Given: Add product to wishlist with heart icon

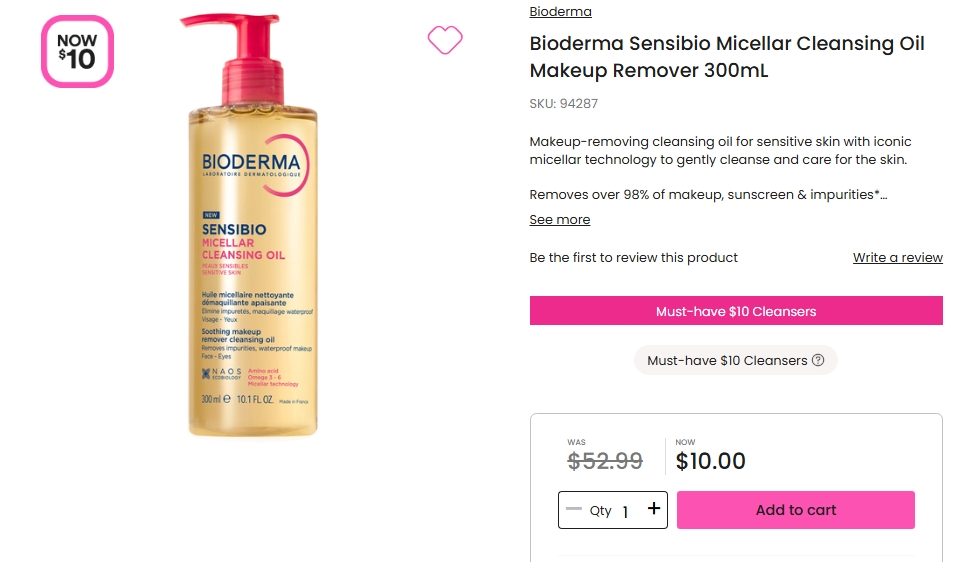Looking at the screenshot, I should [445, 40].
